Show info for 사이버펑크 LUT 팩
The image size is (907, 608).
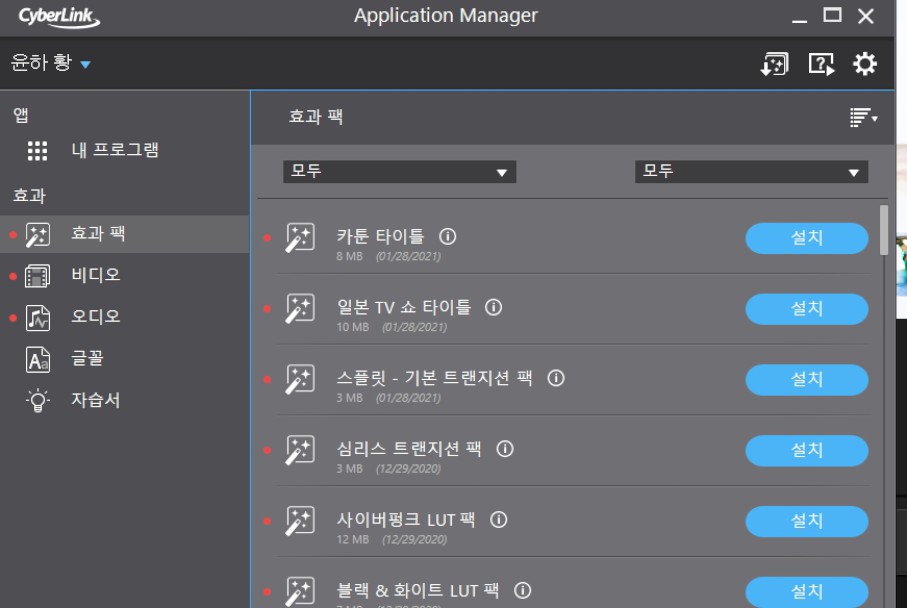(499, 519)
